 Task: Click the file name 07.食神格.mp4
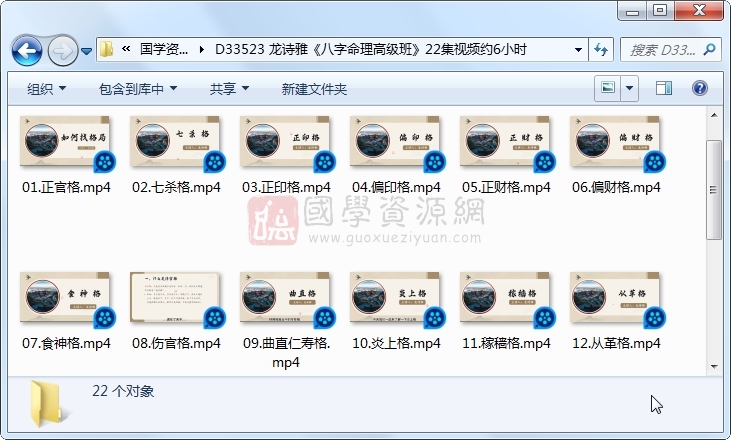coord(66,344)
